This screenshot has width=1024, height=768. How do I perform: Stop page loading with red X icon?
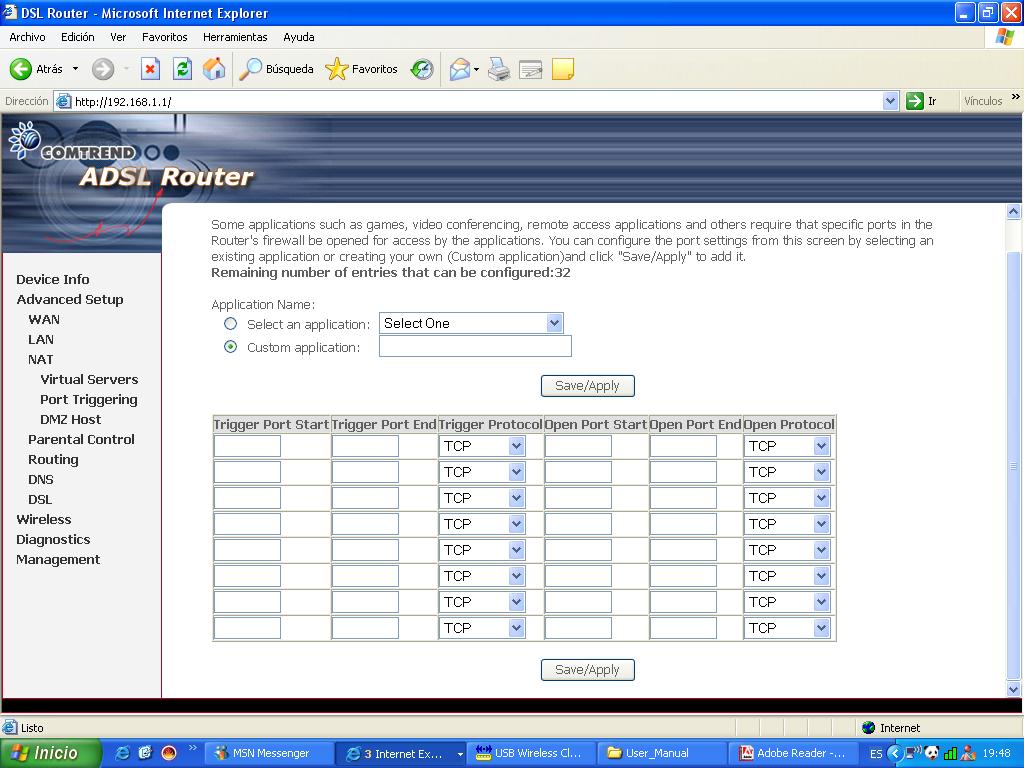coord(150,69)
